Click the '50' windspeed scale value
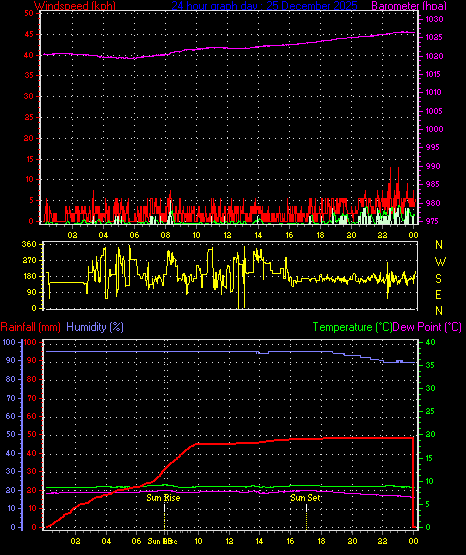466x555 pixels. [x=29, y=13]
